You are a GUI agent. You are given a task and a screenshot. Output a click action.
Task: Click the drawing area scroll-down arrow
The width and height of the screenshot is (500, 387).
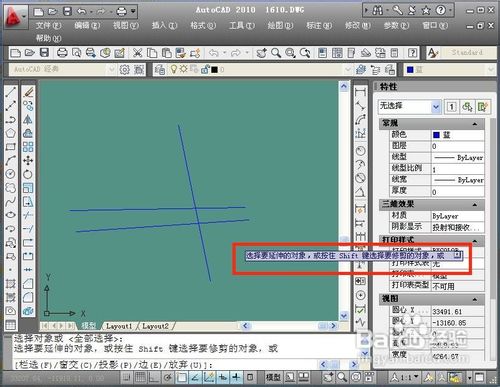coord(344,315)
